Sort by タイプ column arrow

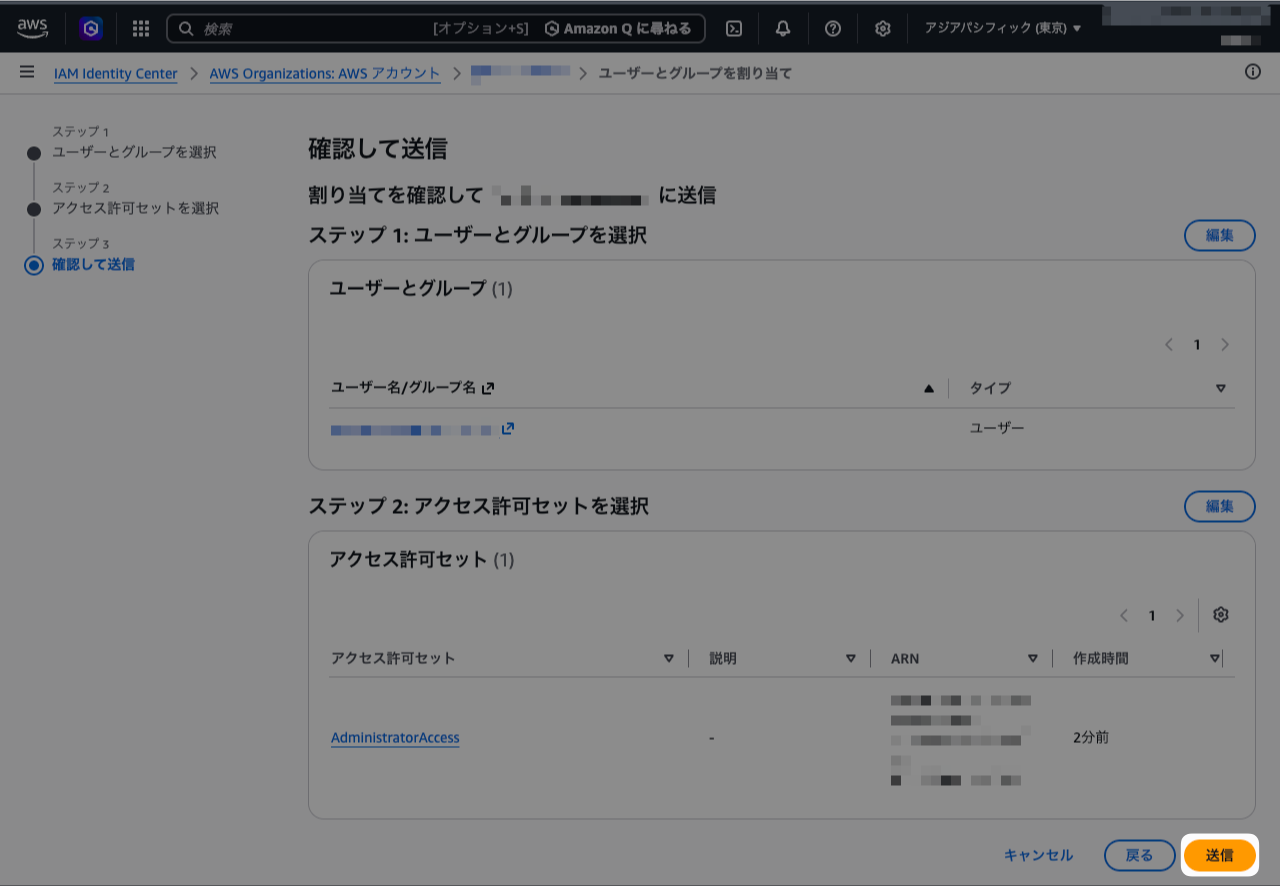click(1220, 388)
